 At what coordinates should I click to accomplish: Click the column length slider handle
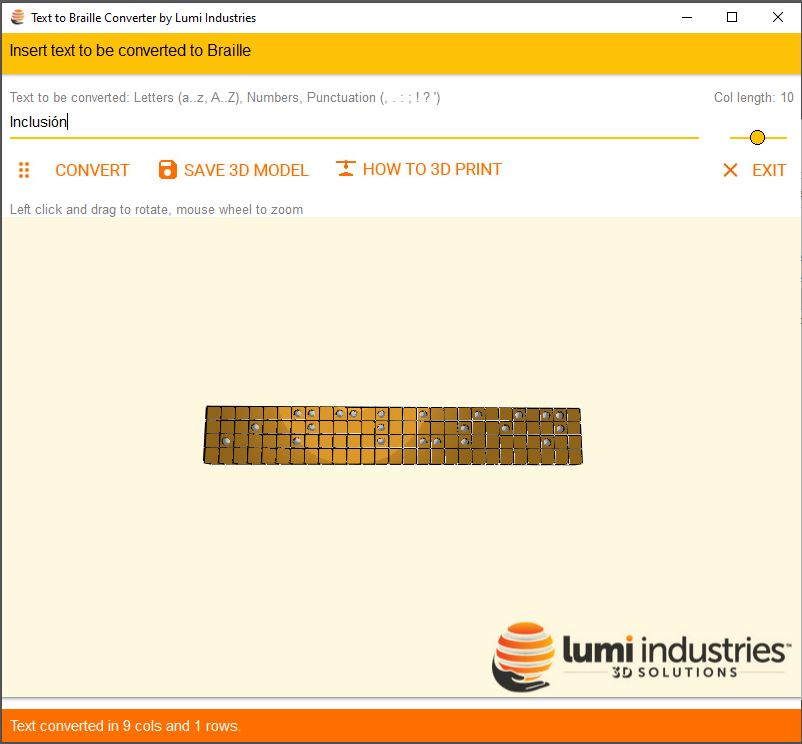pyautogui.click(x=757, y=138)
